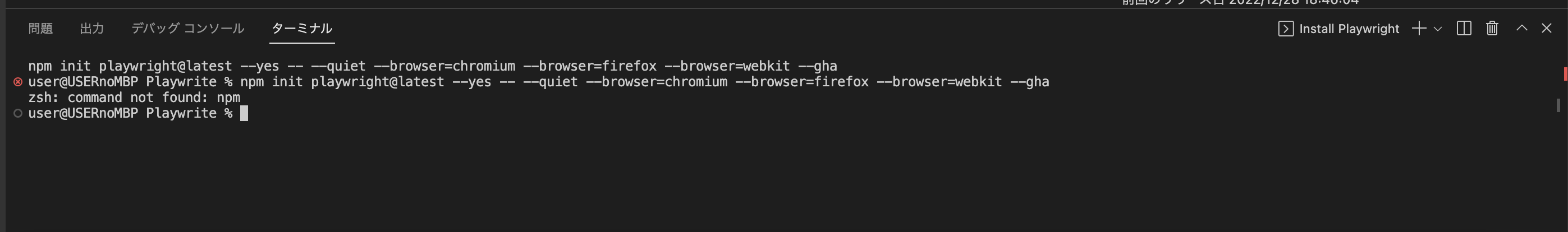Click the Install Playwright terminal label
The width and height of the screenshot is (1568, 232).
(1349, 29)
